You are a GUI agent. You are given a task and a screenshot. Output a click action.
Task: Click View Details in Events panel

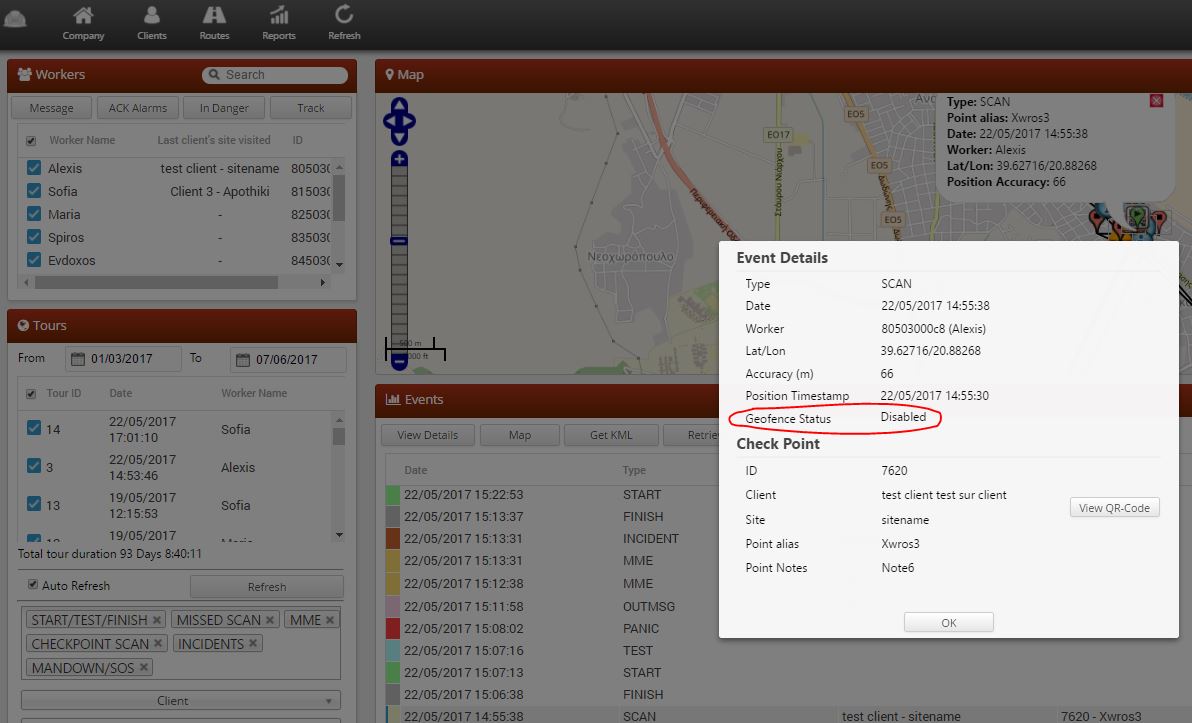pos(428,435)
